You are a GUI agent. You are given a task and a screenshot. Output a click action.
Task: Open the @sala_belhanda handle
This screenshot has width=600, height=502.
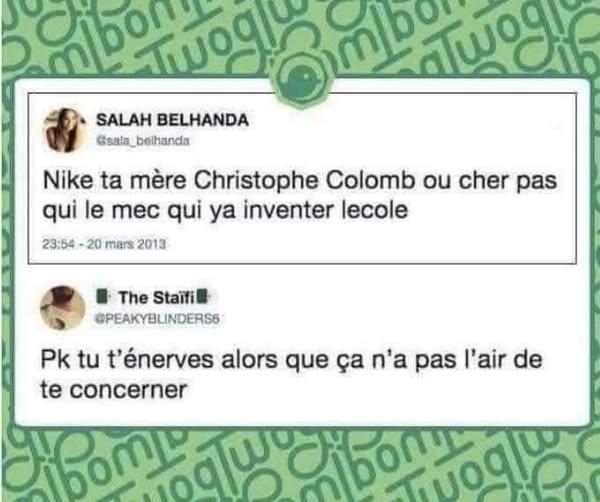coord(143,140)
